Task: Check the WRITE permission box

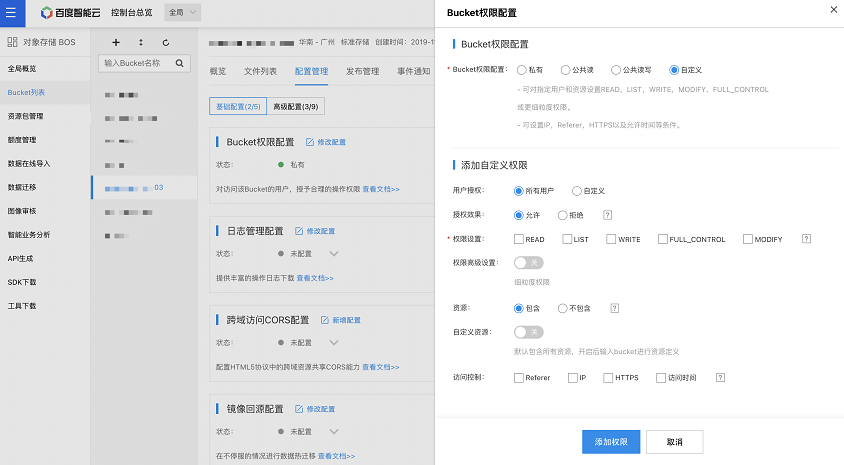Action: click(x=611, y=239)
